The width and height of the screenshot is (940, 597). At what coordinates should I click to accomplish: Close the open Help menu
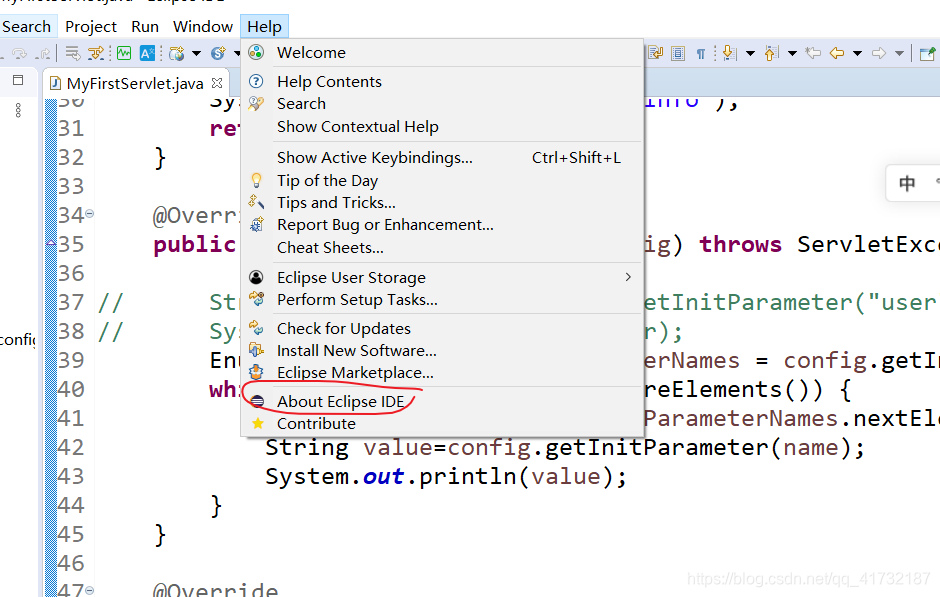[x=264, y=27]
